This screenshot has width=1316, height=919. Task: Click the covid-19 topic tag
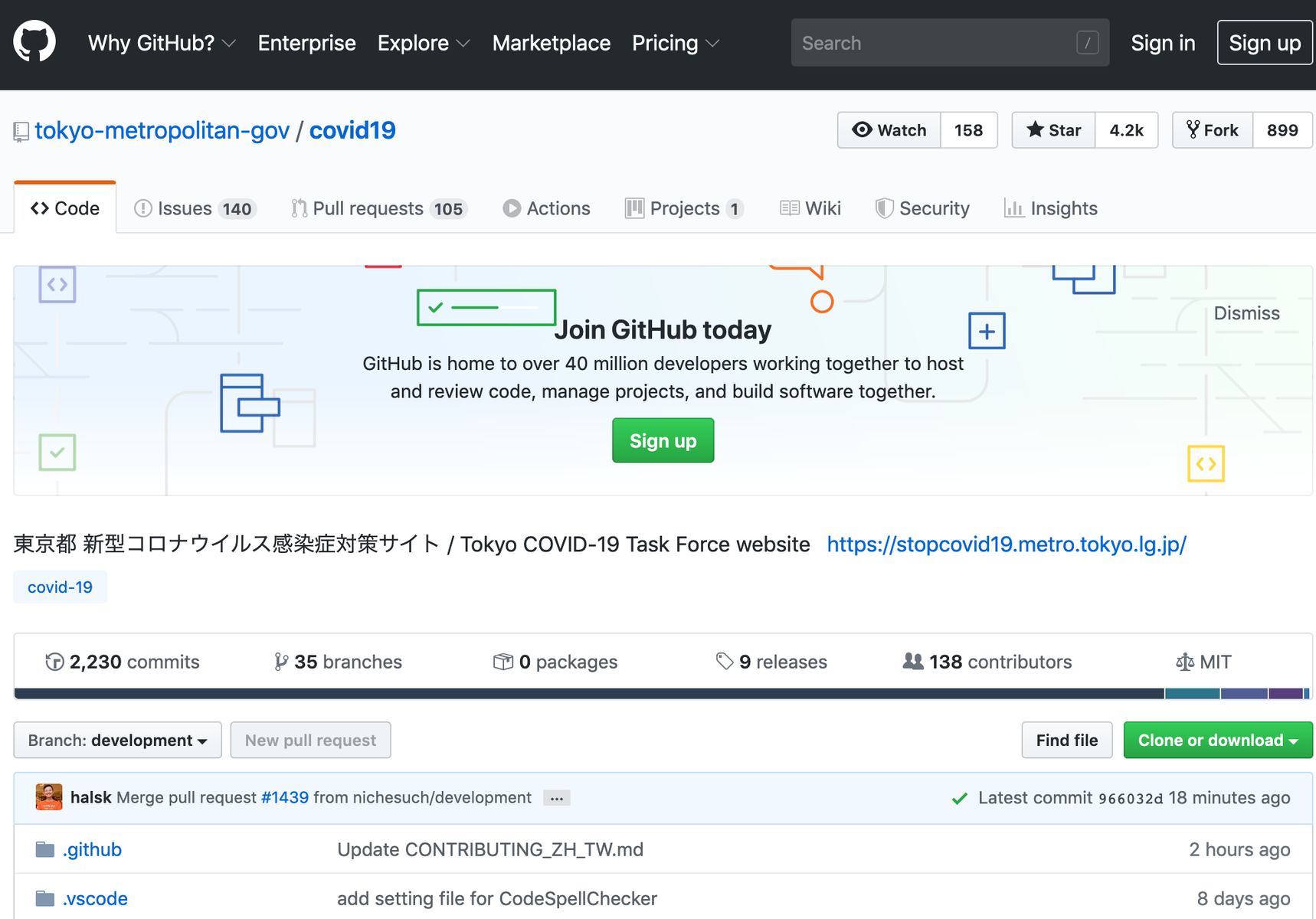coord(60,587)
